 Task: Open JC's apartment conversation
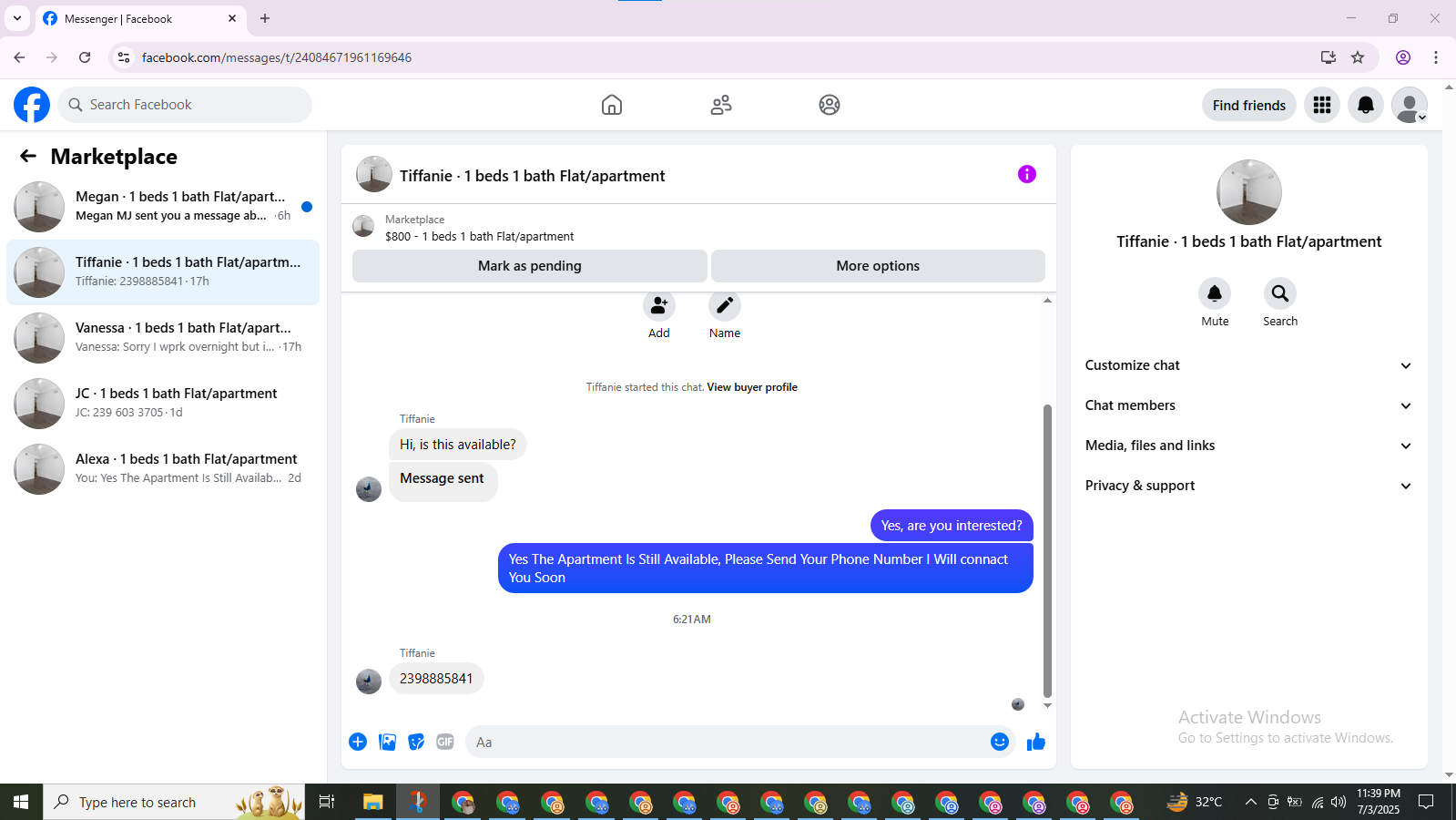pos(163,404)
